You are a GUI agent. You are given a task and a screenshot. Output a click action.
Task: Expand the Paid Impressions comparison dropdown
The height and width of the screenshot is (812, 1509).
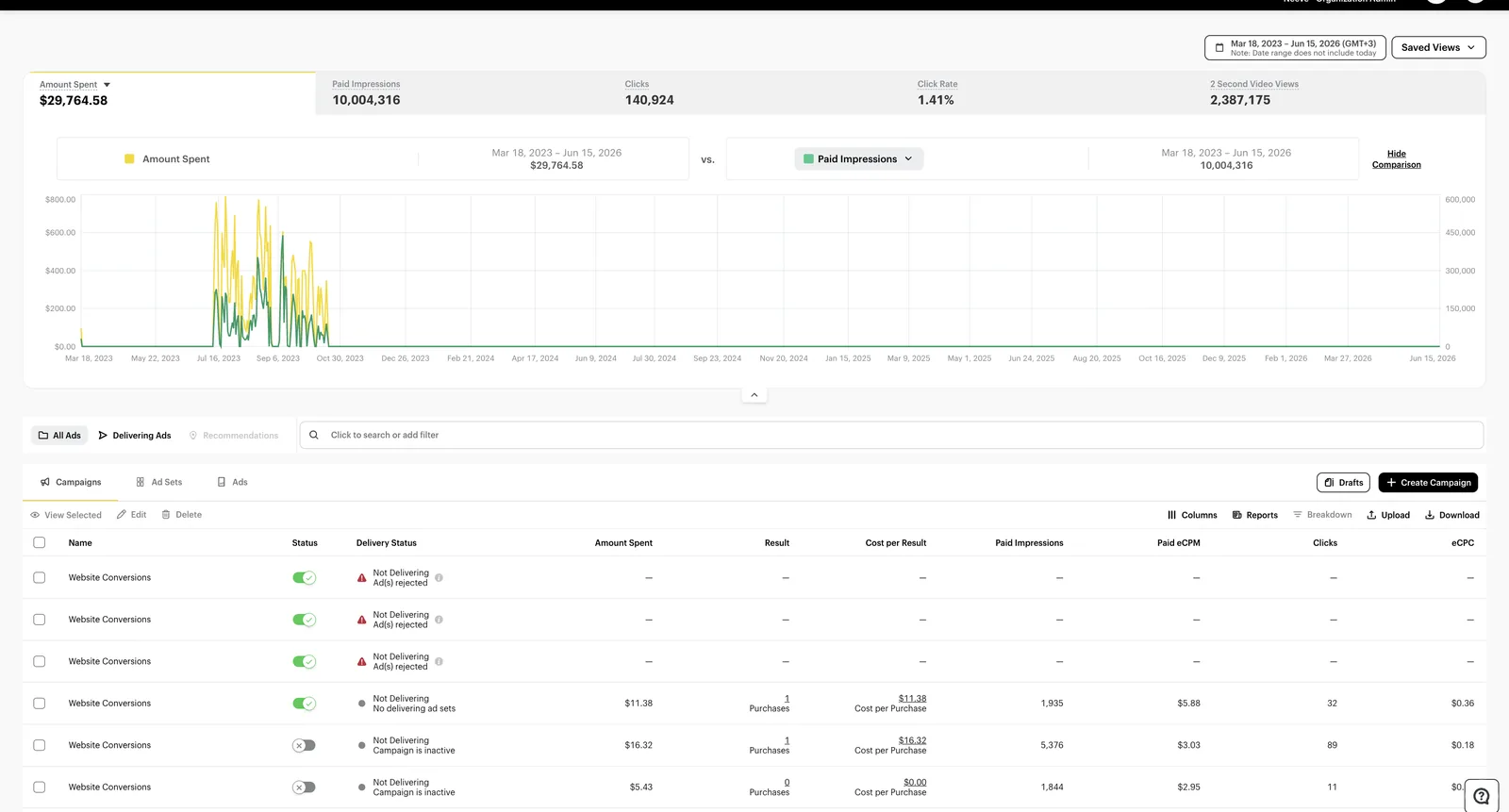point(858,159)
